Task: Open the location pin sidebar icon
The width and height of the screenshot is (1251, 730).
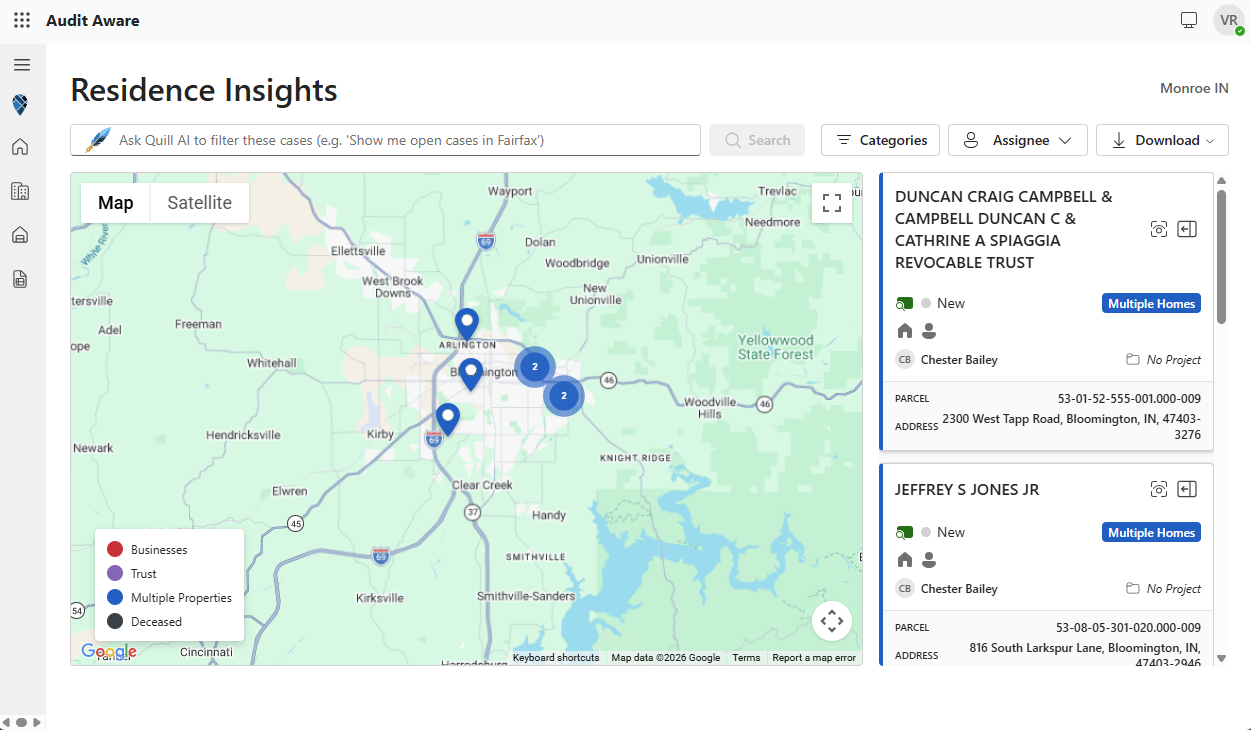Action: tap(20, 105)
